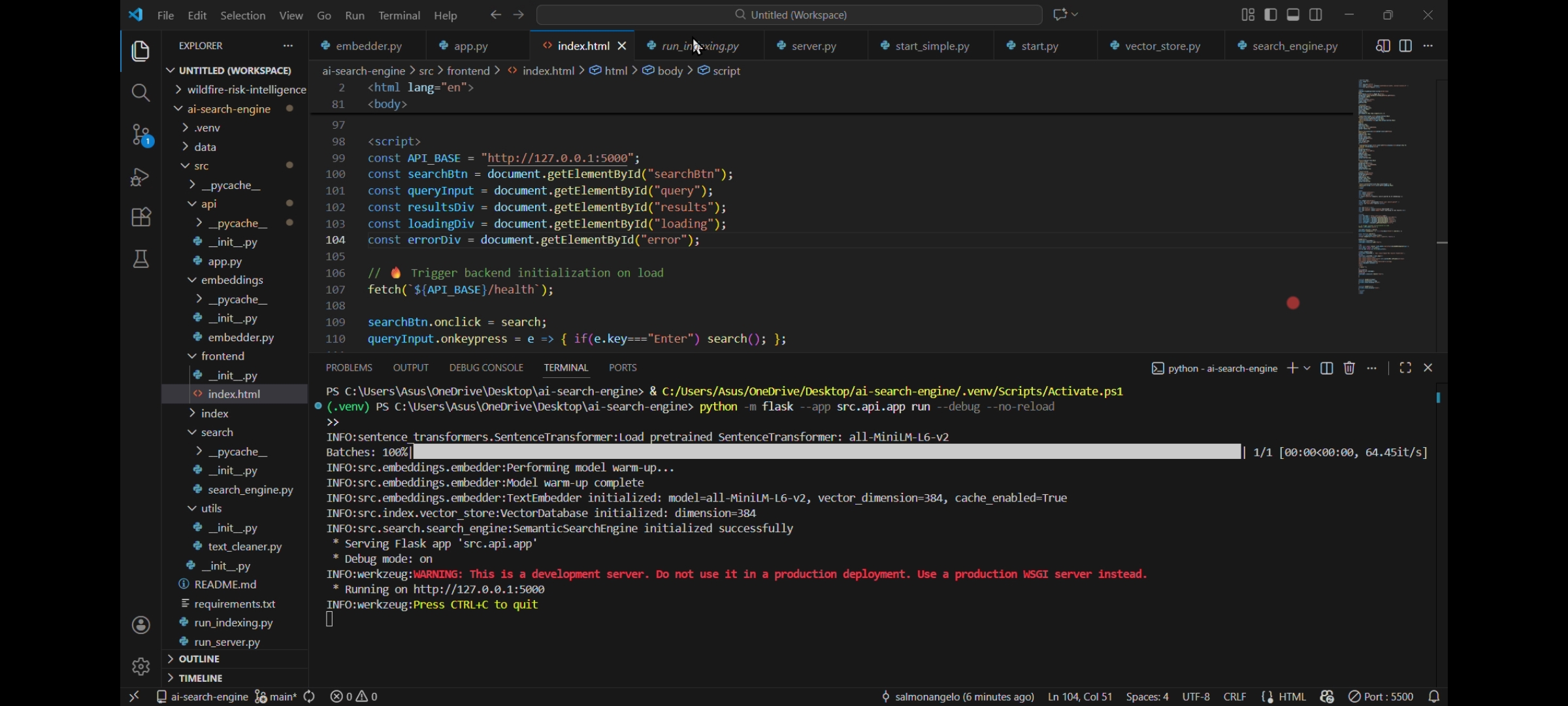The width and height of the screenshot is (1568, 706).
Task: Open Manage gear icon in activity bar
Action: (140, 666)
